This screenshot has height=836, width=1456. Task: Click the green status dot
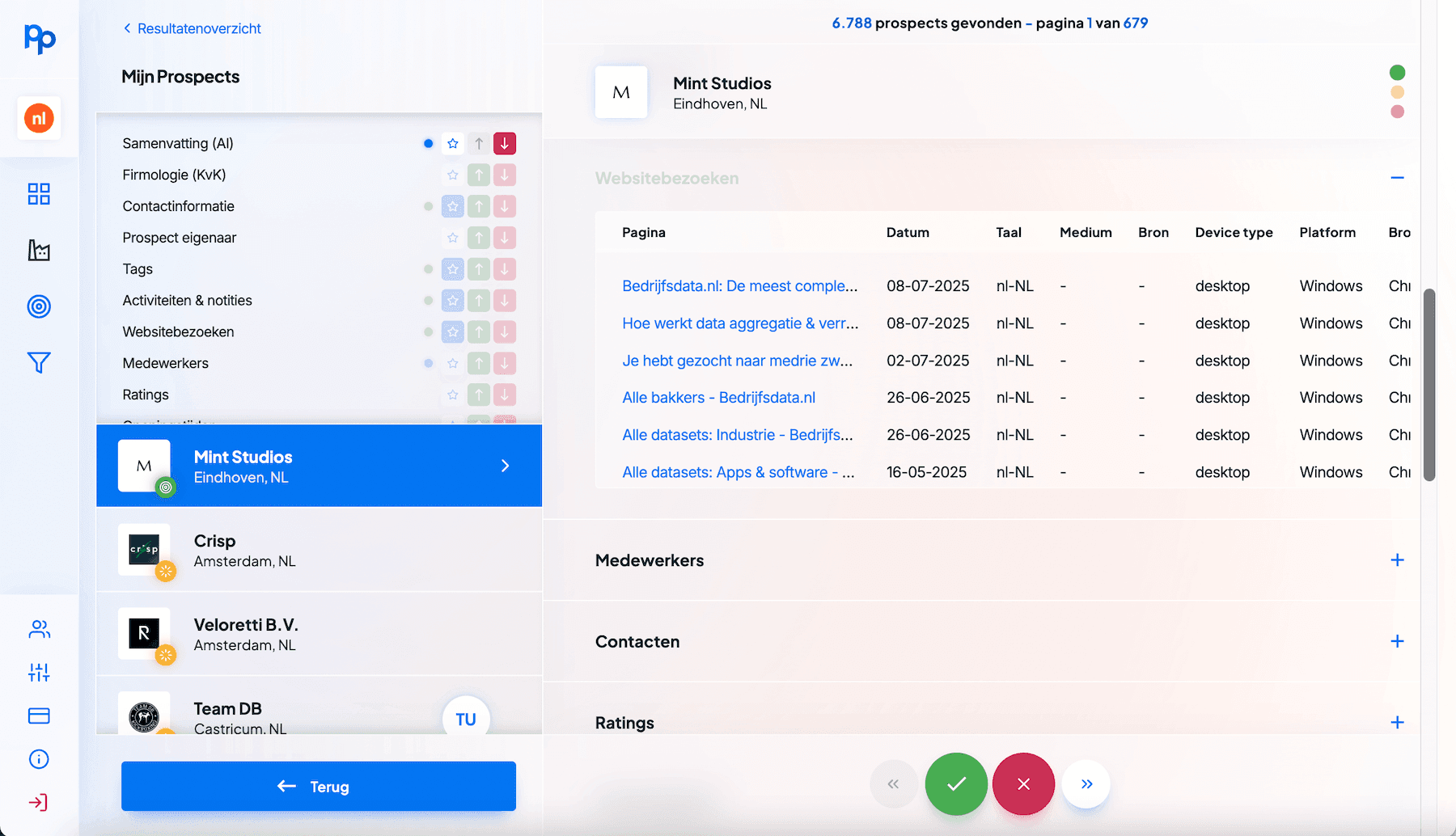tap(1397, 73)
